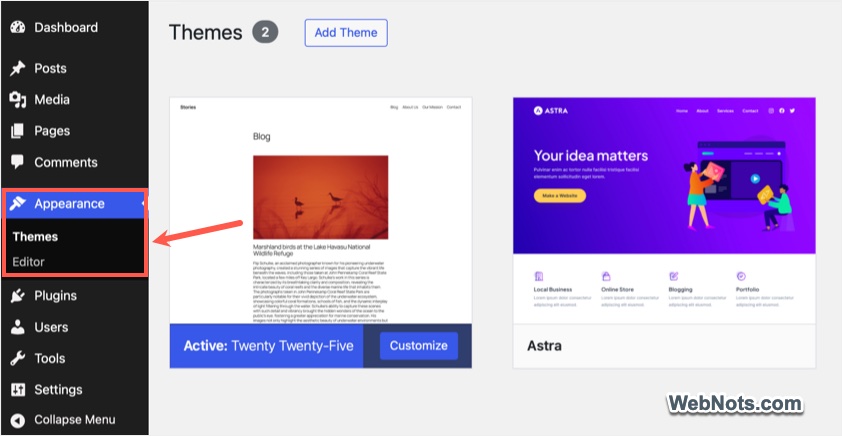Click the Users person icon
The height and width of the screenshot is (436, 842).
click(18, 327)
